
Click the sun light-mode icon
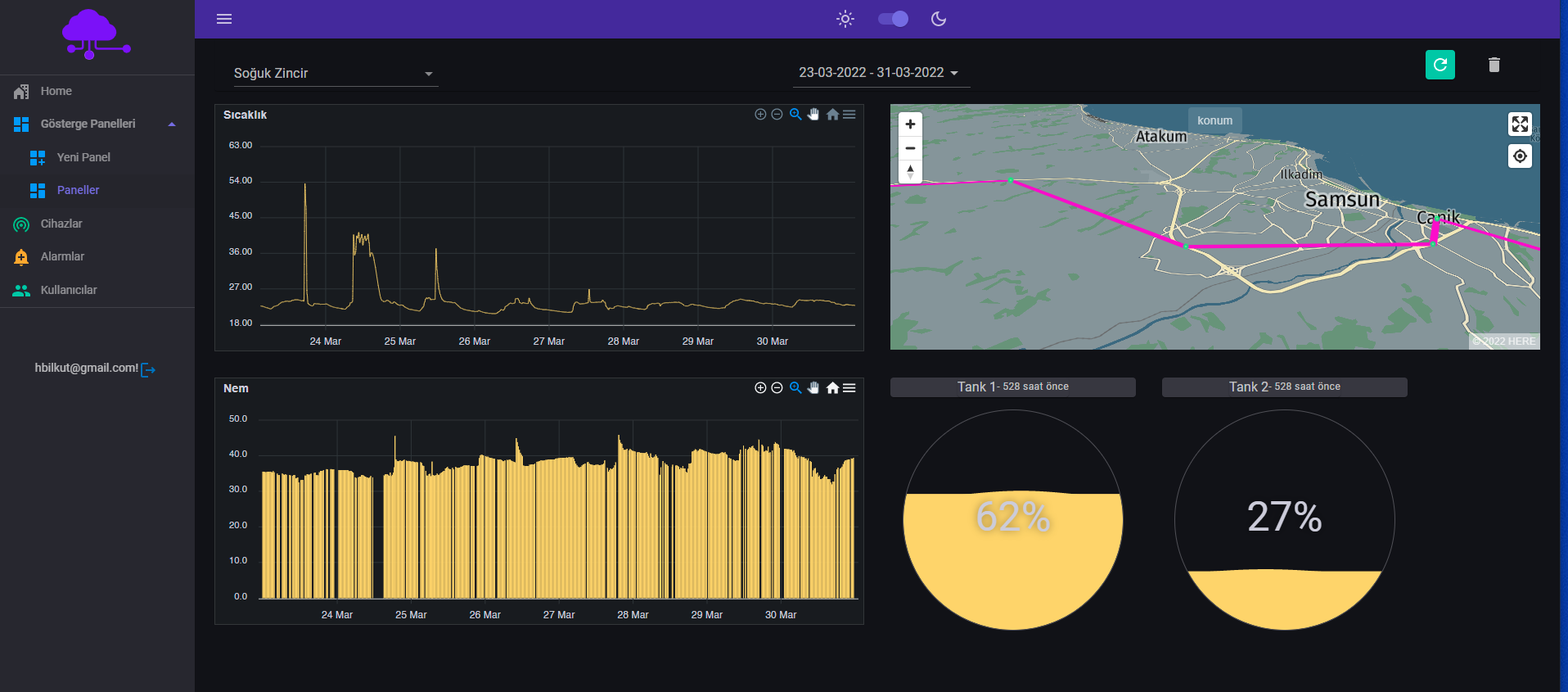(845, 19)
